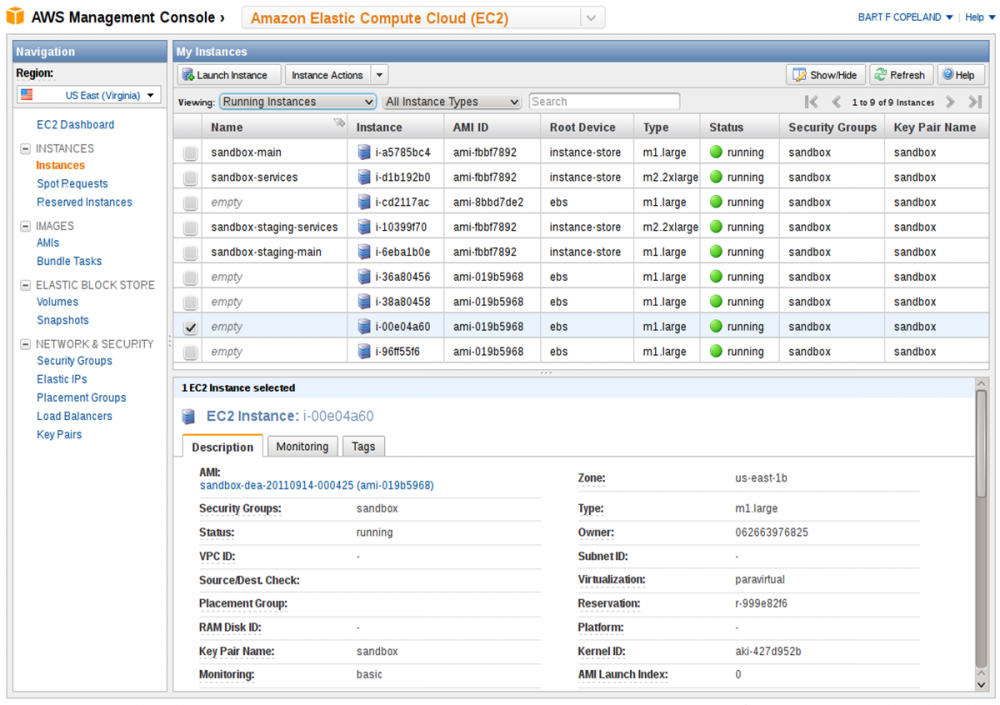
Task: Switch to the Monitoring tab
Action: click(302, 446)
